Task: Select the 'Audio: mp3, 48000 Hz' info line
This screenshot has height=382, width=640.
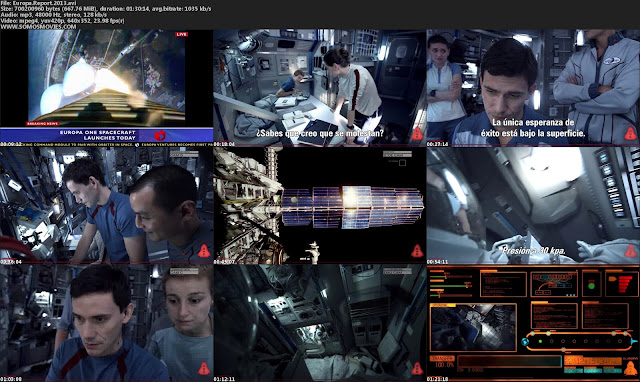Action: [x=53, y=15]
